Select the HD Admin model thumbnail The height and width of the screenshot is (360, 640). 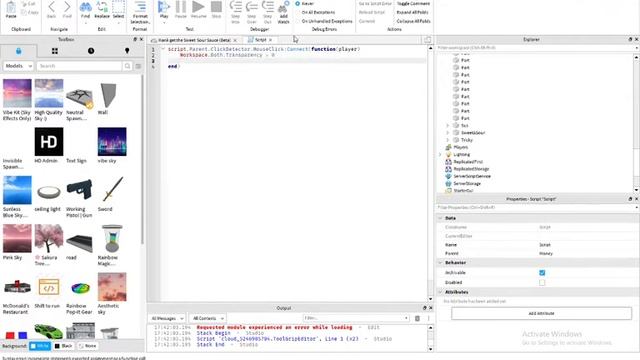(x=49, y=142)
